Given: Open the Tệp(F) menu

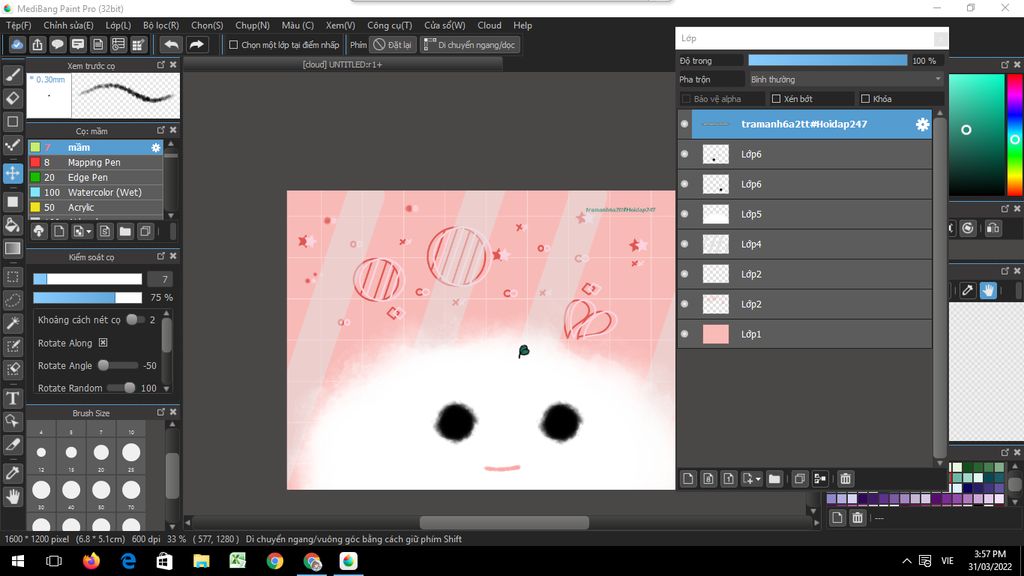Looking at the screenshot, I should 18,25.
